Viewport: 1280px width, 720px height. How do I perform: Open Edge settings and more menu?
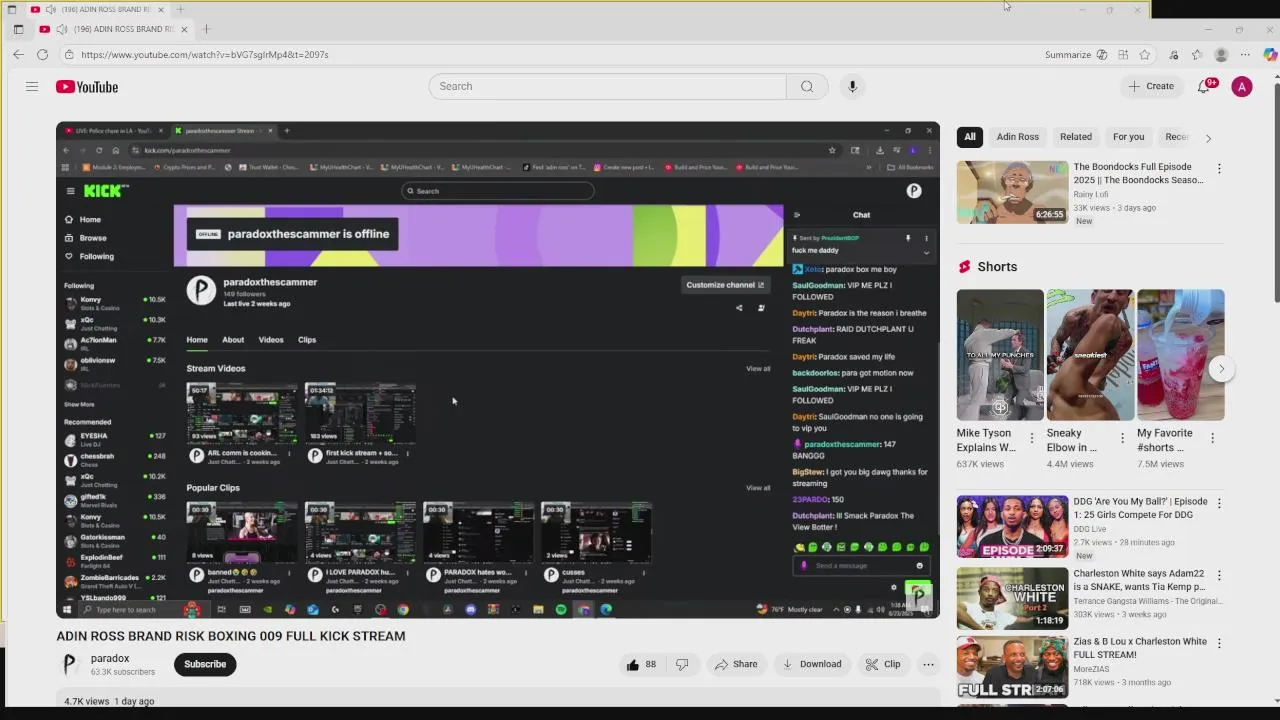pos(1245,55)
